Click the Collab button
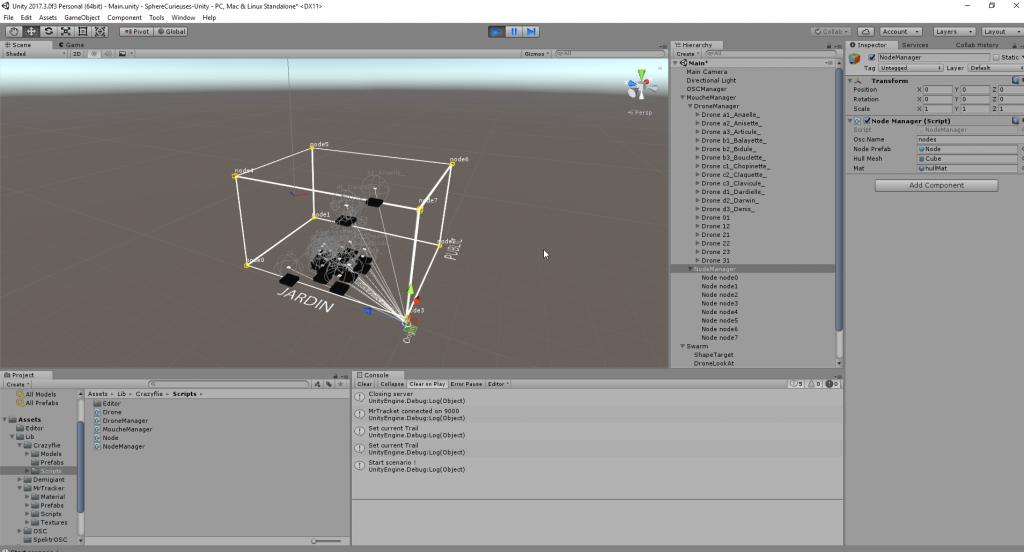This screenshot has width=1024, height=552. [x=831, y=31]
